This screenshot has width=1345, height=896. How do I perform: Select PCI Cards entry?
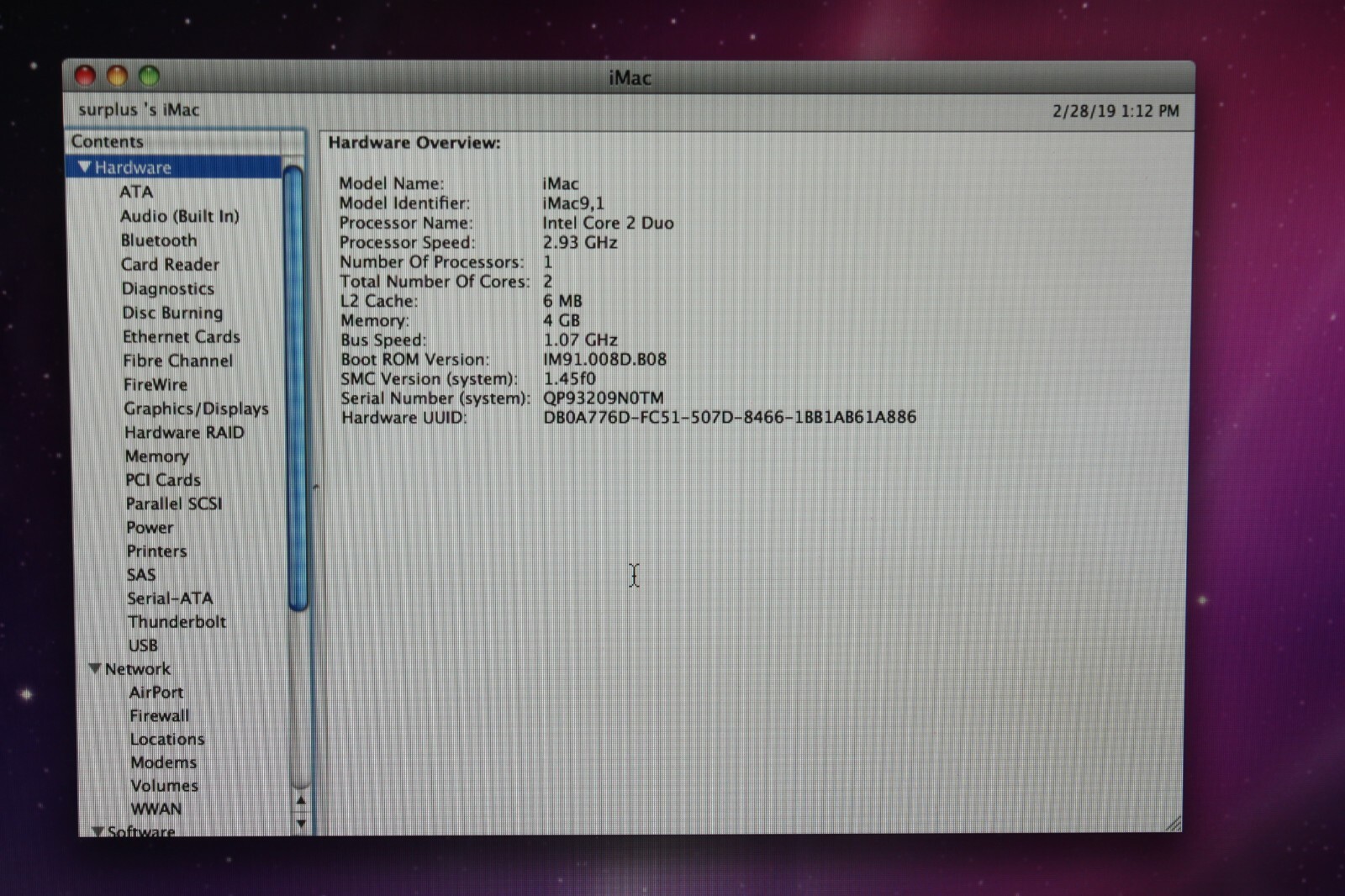click(x=163, y=479)
